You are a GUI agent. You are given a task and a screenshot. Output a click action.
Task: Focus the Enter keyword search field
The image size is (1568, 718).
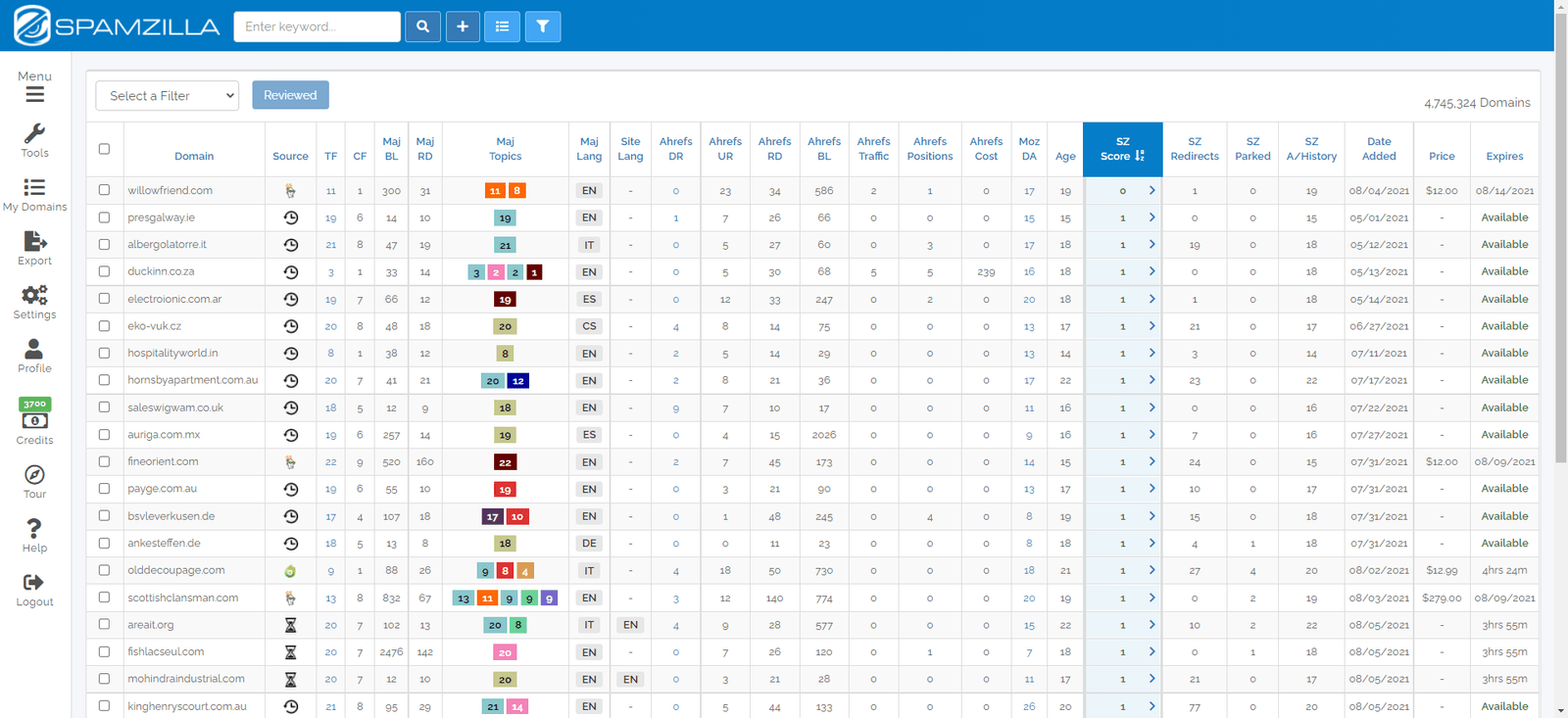[x=317, y=26]
